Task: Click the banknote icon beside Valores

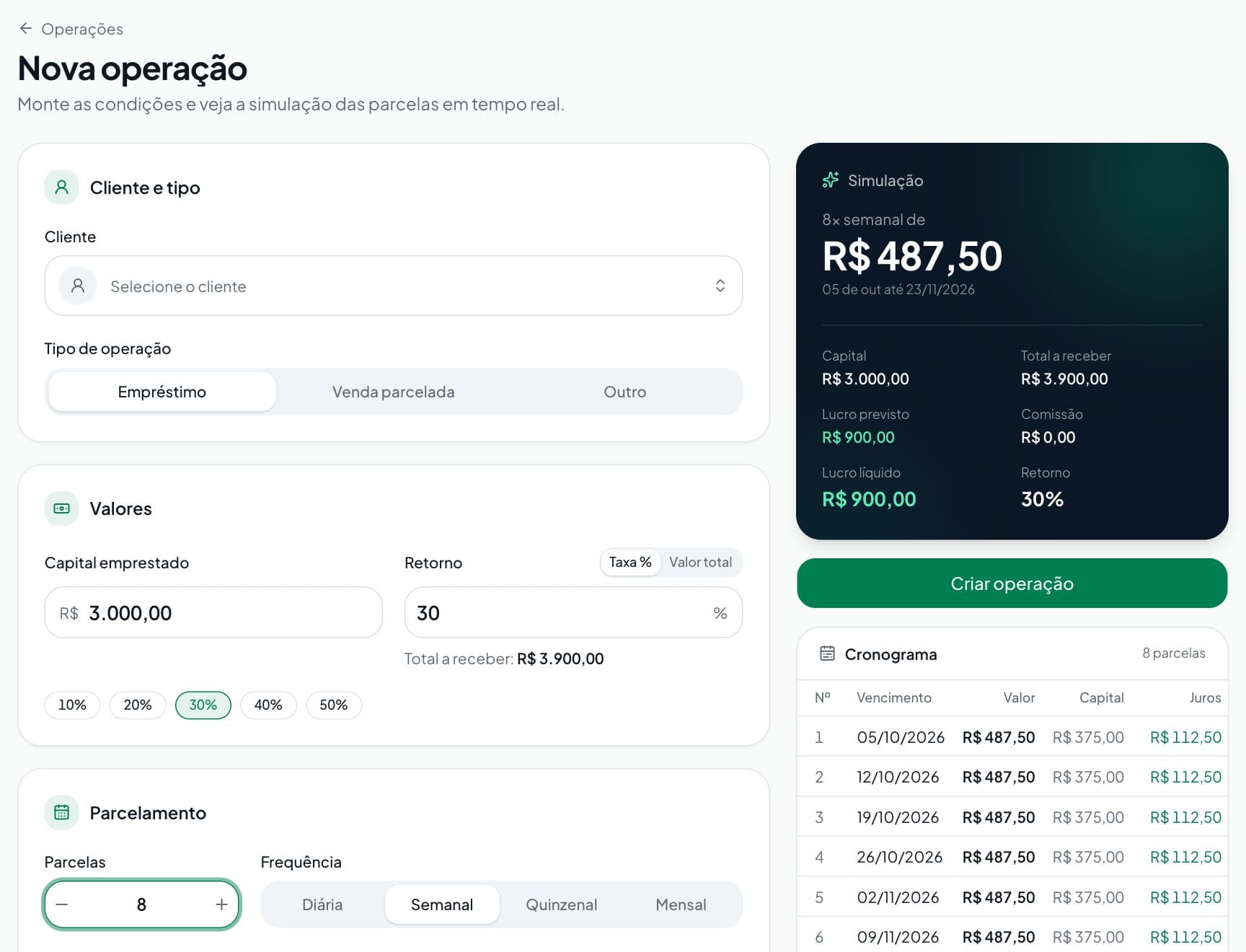Action: (62, 508)
